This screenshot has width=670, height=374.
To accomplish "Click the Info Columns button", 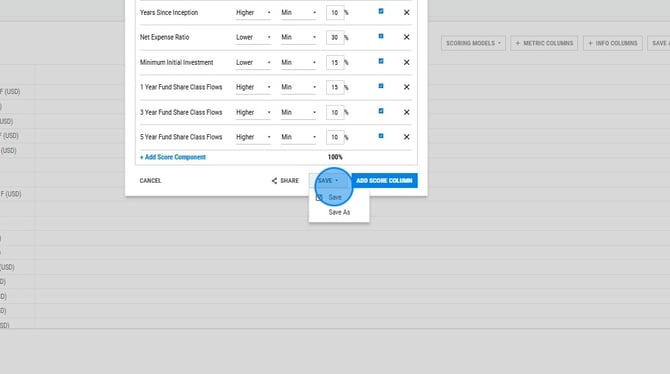I will pyautogui.click(x=613, y=43).
